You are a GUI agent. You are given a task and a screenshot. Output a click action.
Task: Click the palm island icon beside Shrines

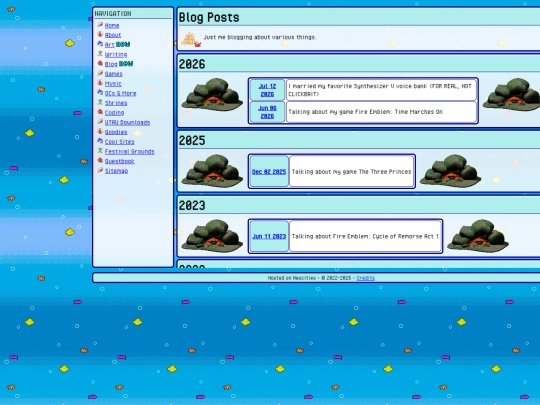[x=100, y=102]
